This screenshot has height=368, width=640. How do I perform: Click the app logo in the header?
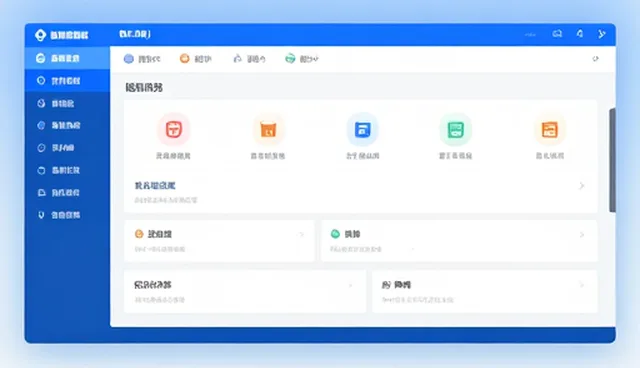point(40,35)
